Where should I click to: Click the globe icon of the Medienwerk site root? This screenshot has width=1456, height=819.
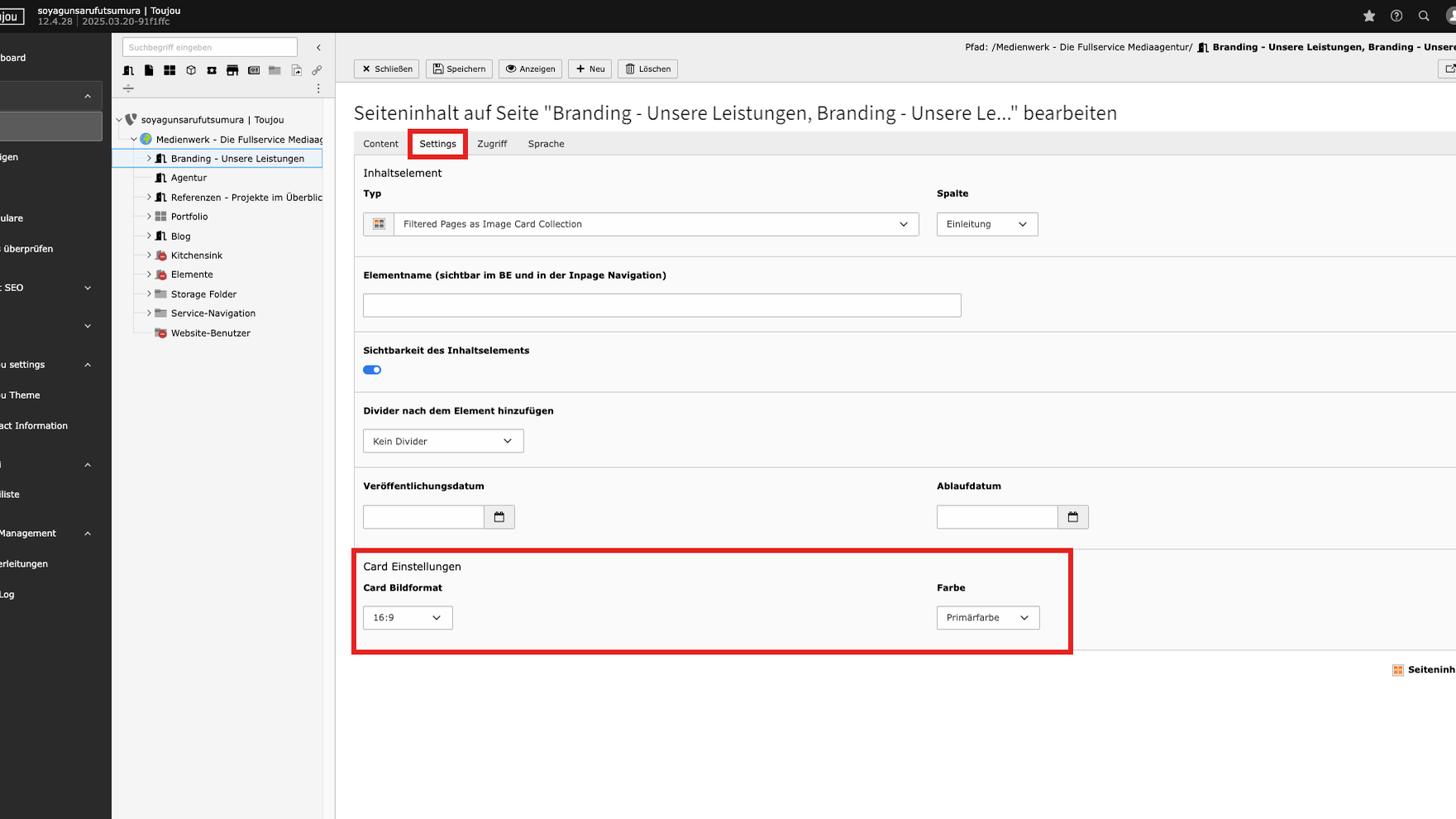tap(146, 139)
